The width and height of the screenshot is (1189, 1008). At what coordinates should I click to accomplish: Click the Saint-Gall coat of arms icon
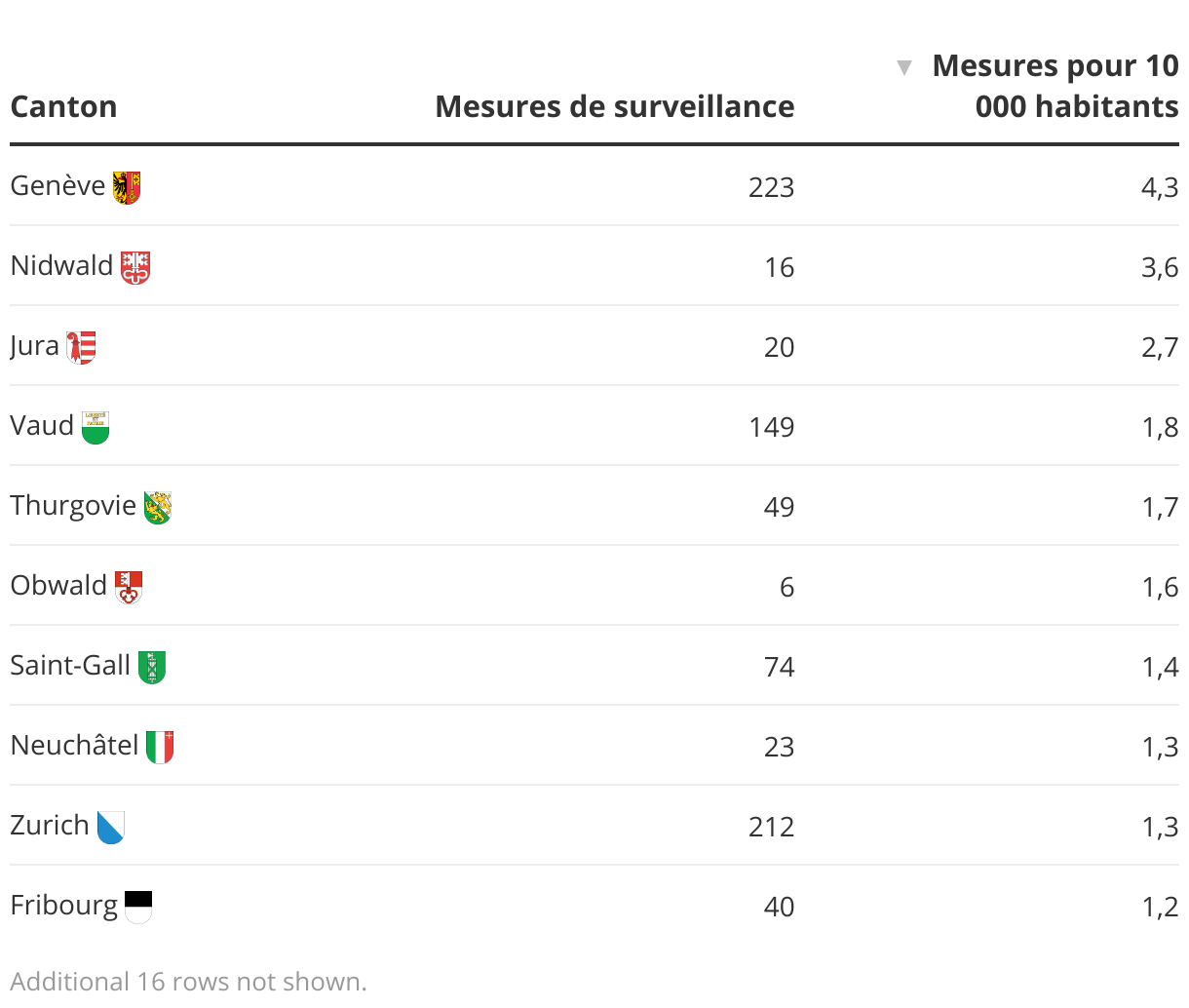(x=152, y=667)
